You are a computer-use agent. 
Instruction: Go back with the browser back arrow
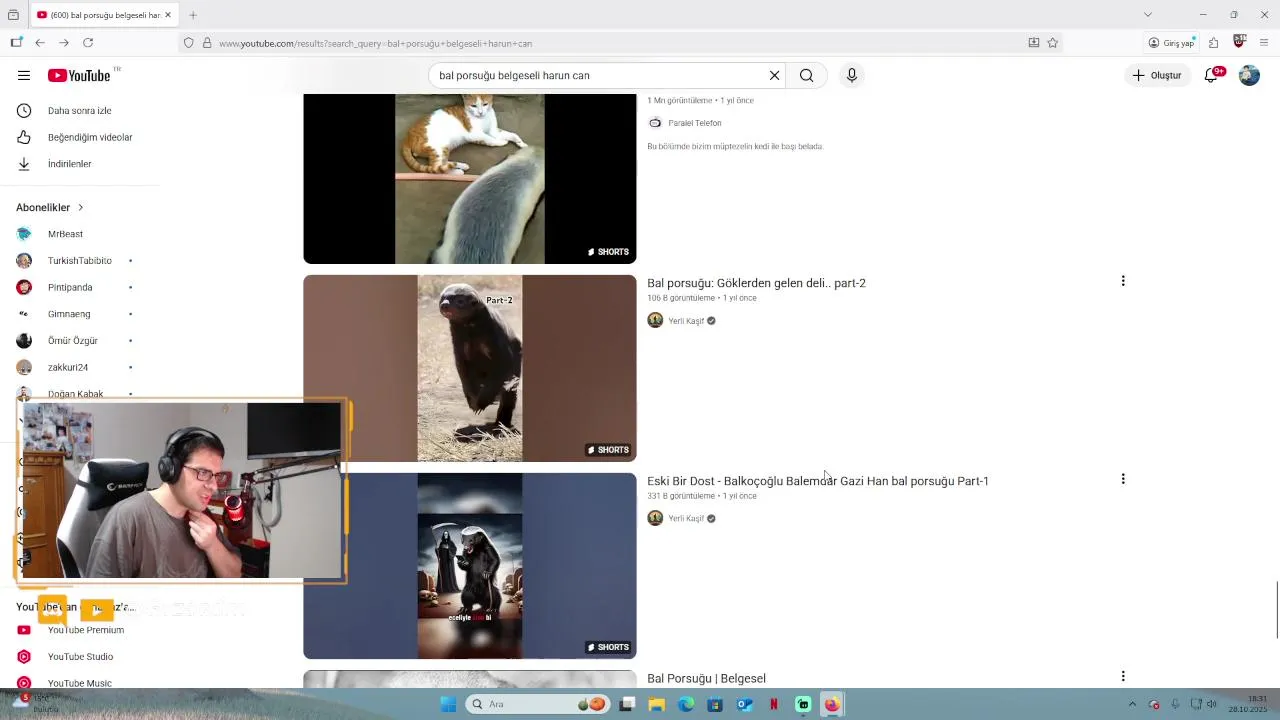(x=40, y=43)
